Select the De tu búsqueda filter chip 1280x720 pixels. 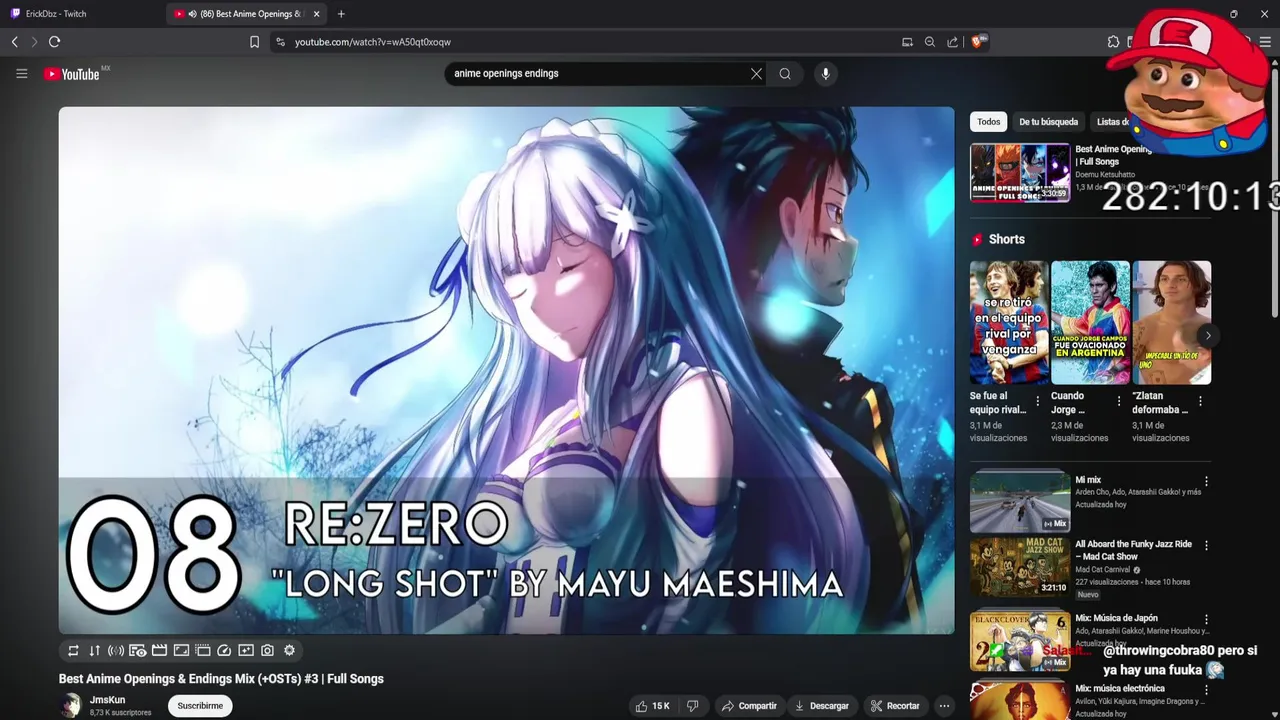click(1048, 122)
